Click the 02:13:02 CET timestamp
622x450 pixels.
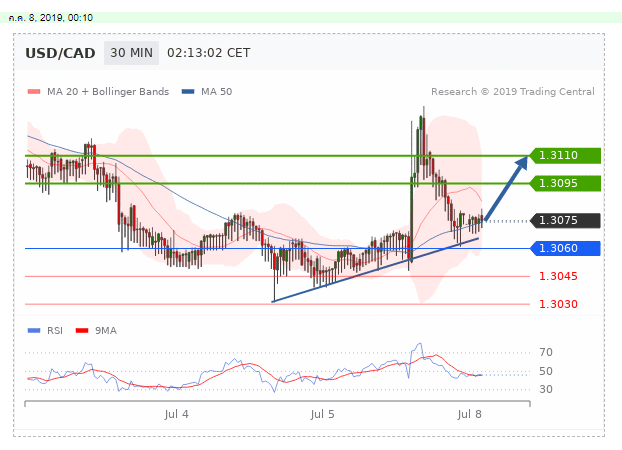[209, 53]
